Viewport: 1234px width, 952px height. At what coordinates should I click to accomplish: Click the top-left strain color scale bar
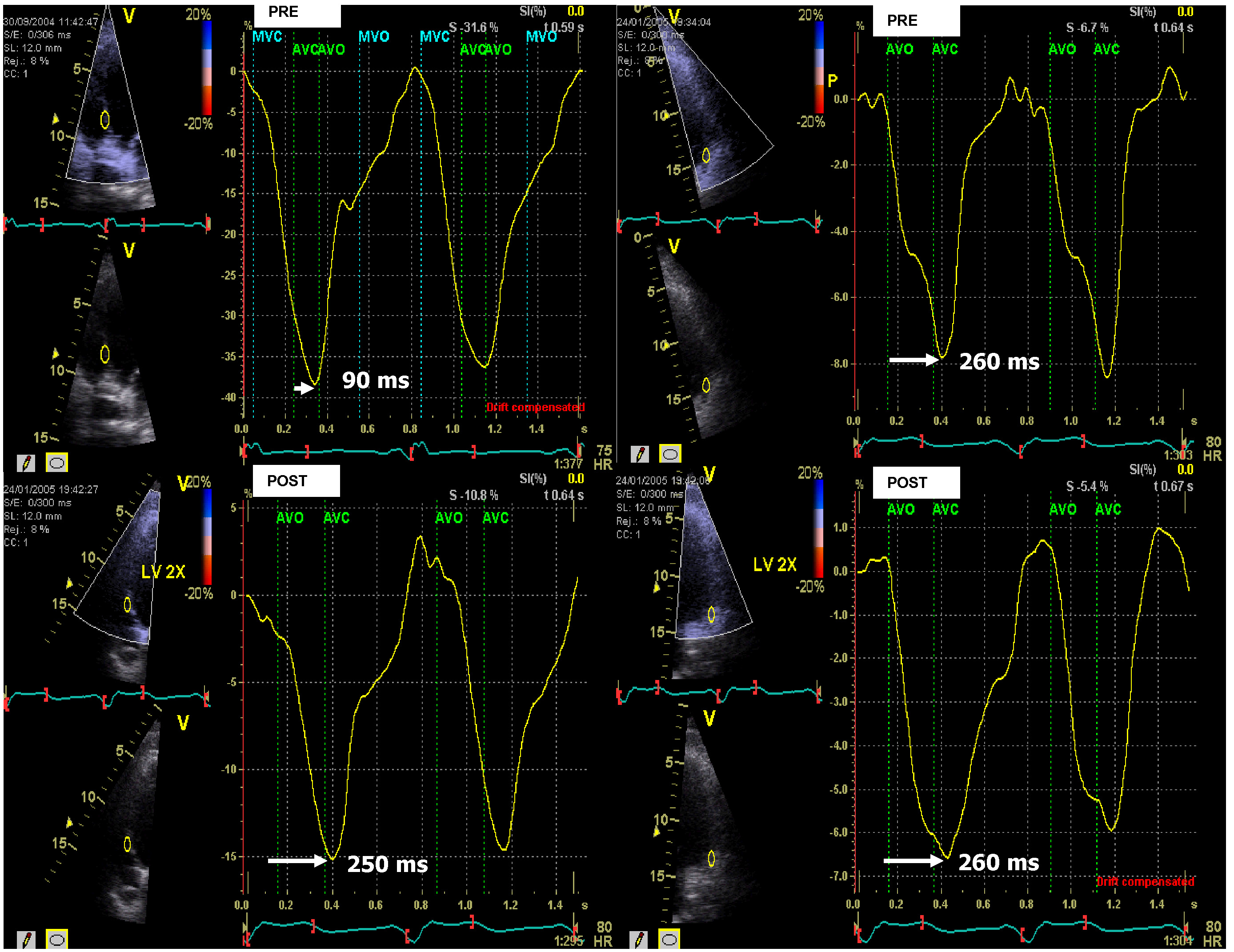click(207, 68)
